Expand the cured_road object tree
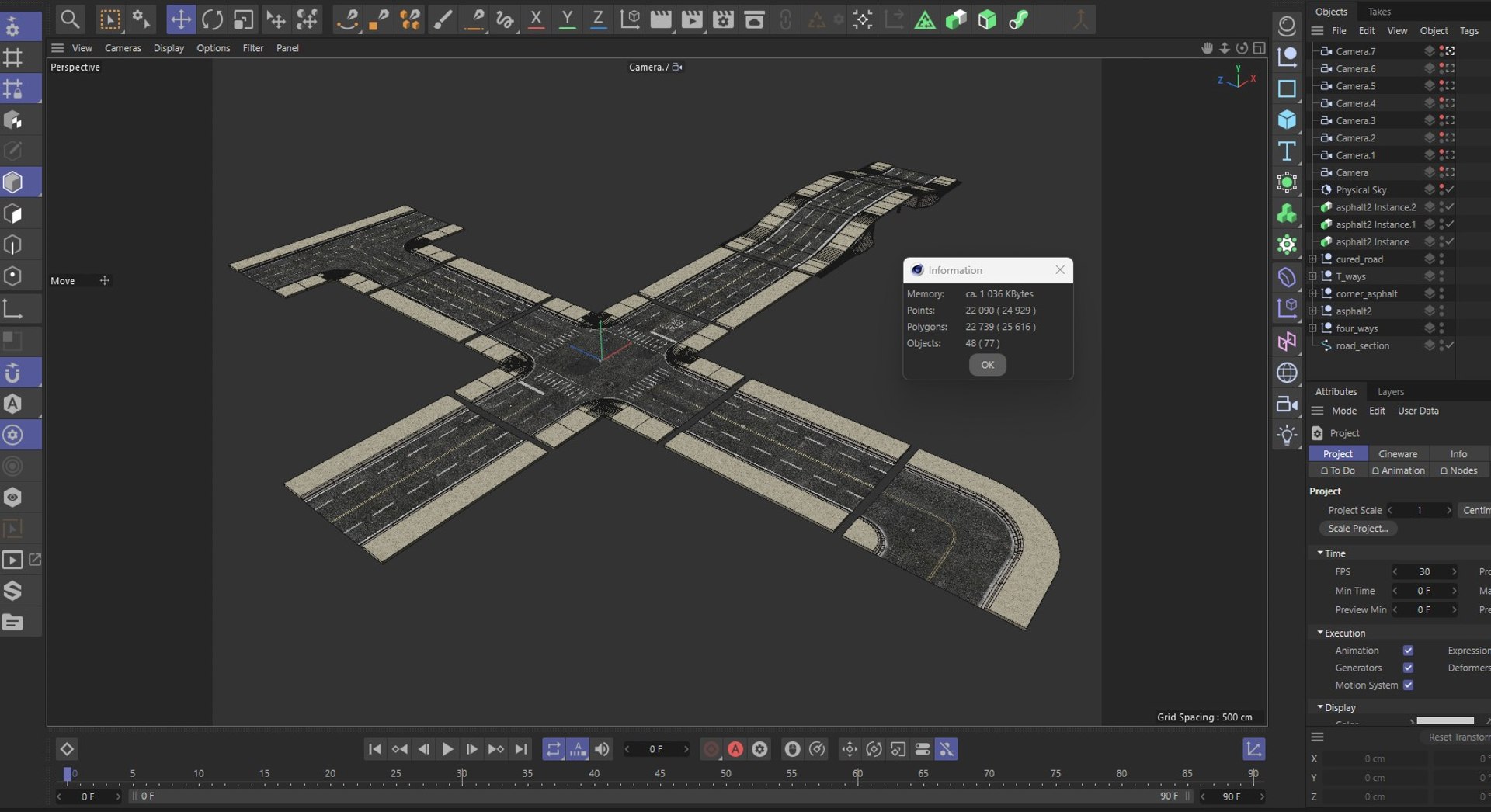The image size is (1491, 812). point(1312,259)
